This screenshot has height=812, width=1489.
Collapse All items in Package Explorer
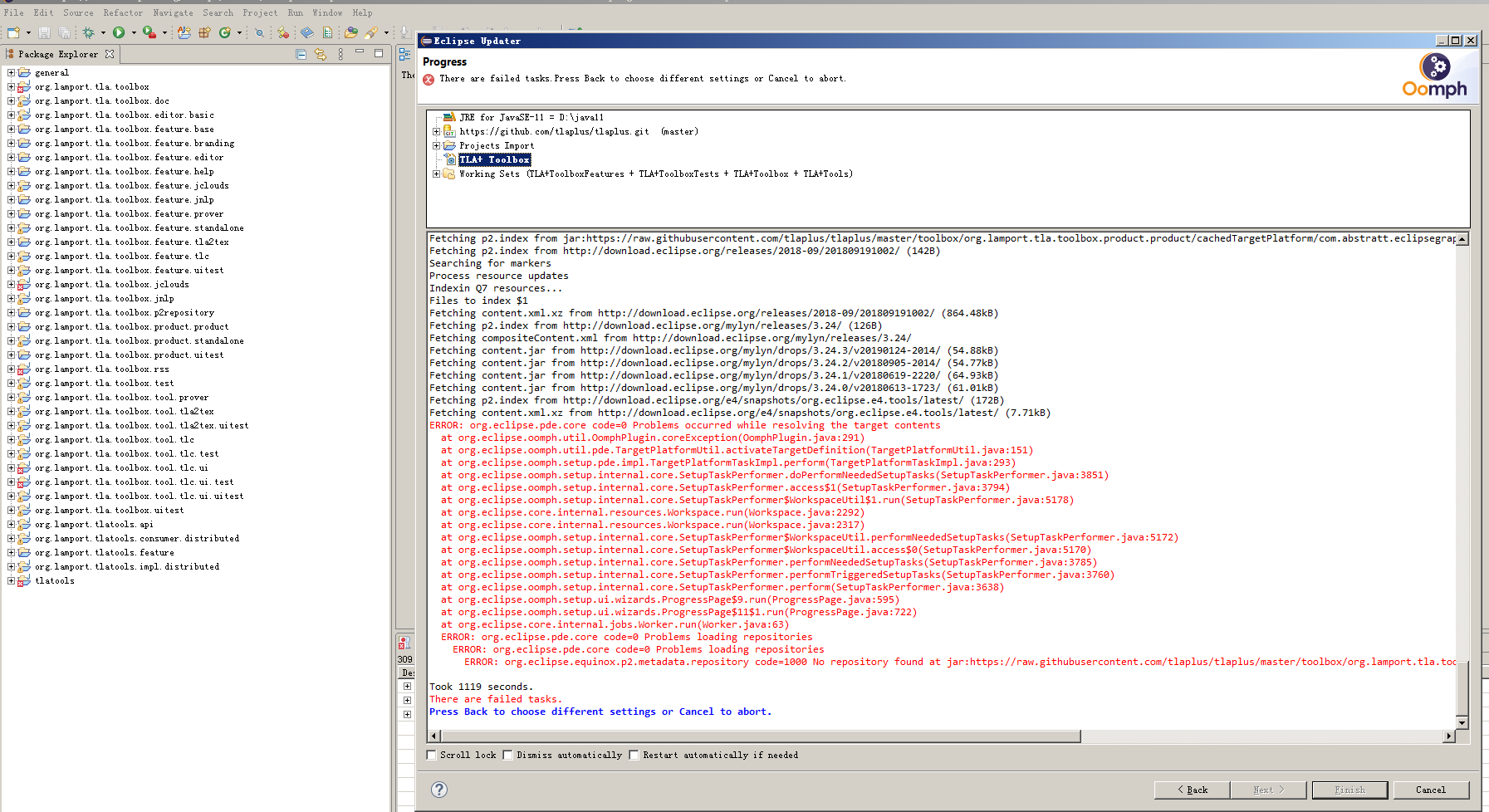pos(301,53)
